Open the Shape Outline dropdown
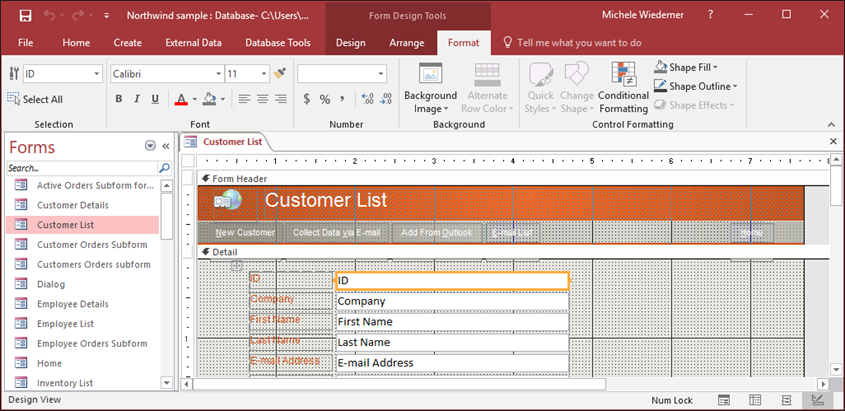The width and height of the screenshot is (845, 411). coord(695,86)
